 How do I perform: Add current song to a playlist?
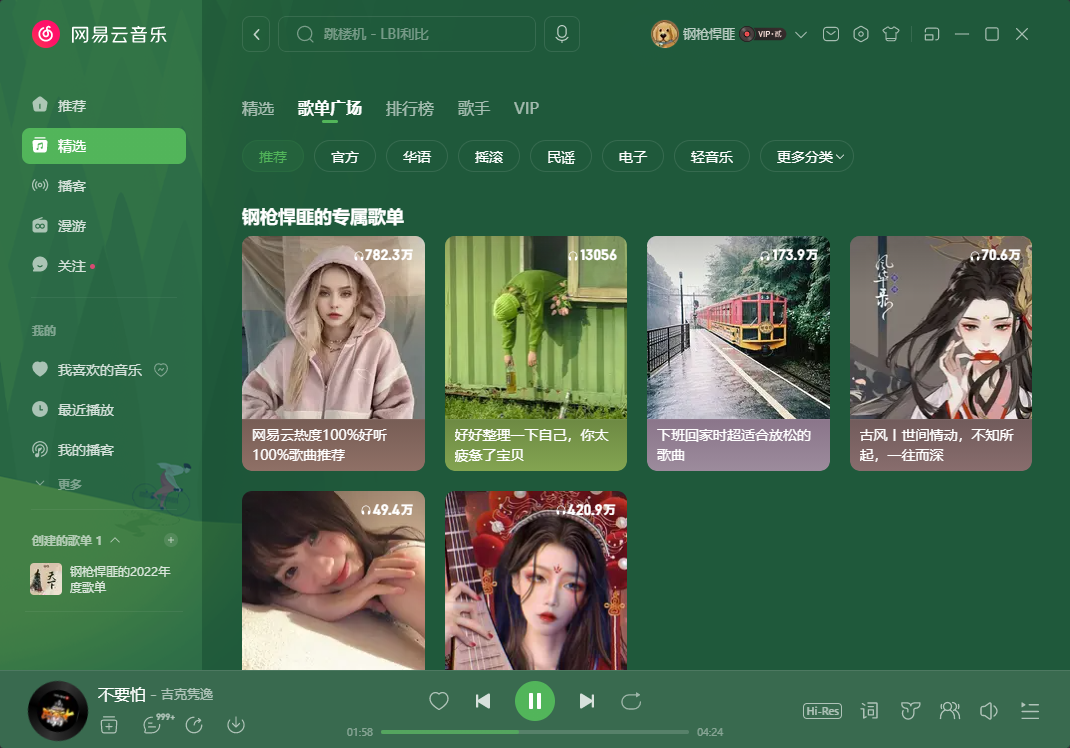tap(109, 725)
